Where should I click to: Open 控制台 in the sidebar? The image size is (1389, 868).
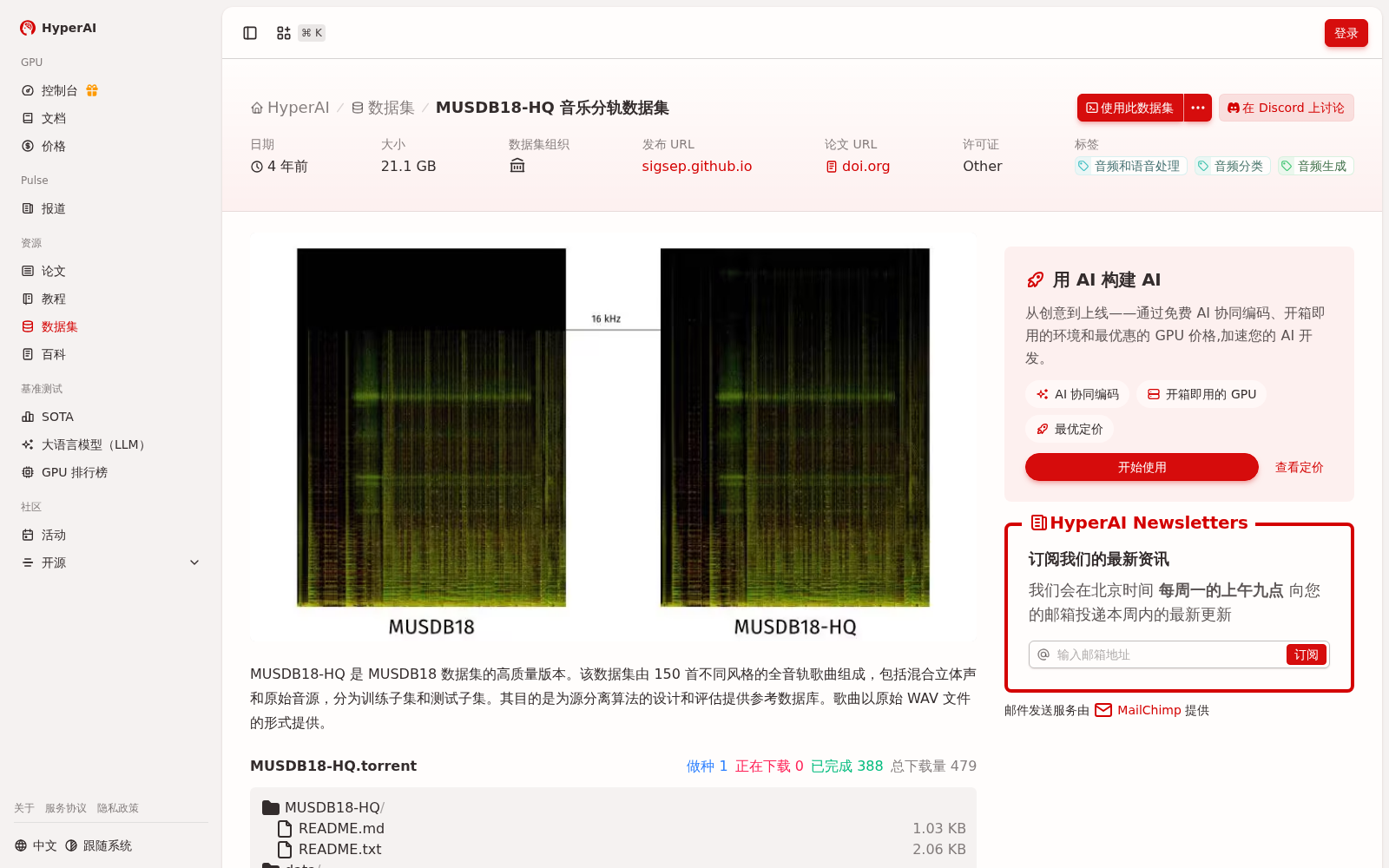click(59, 90)
